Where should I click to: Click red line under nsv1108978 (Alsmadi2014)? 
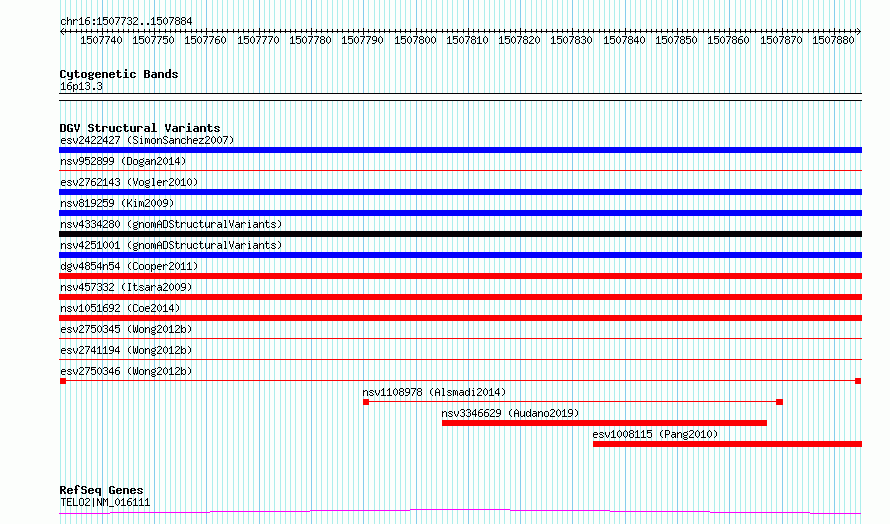click(x=573, y=402)
